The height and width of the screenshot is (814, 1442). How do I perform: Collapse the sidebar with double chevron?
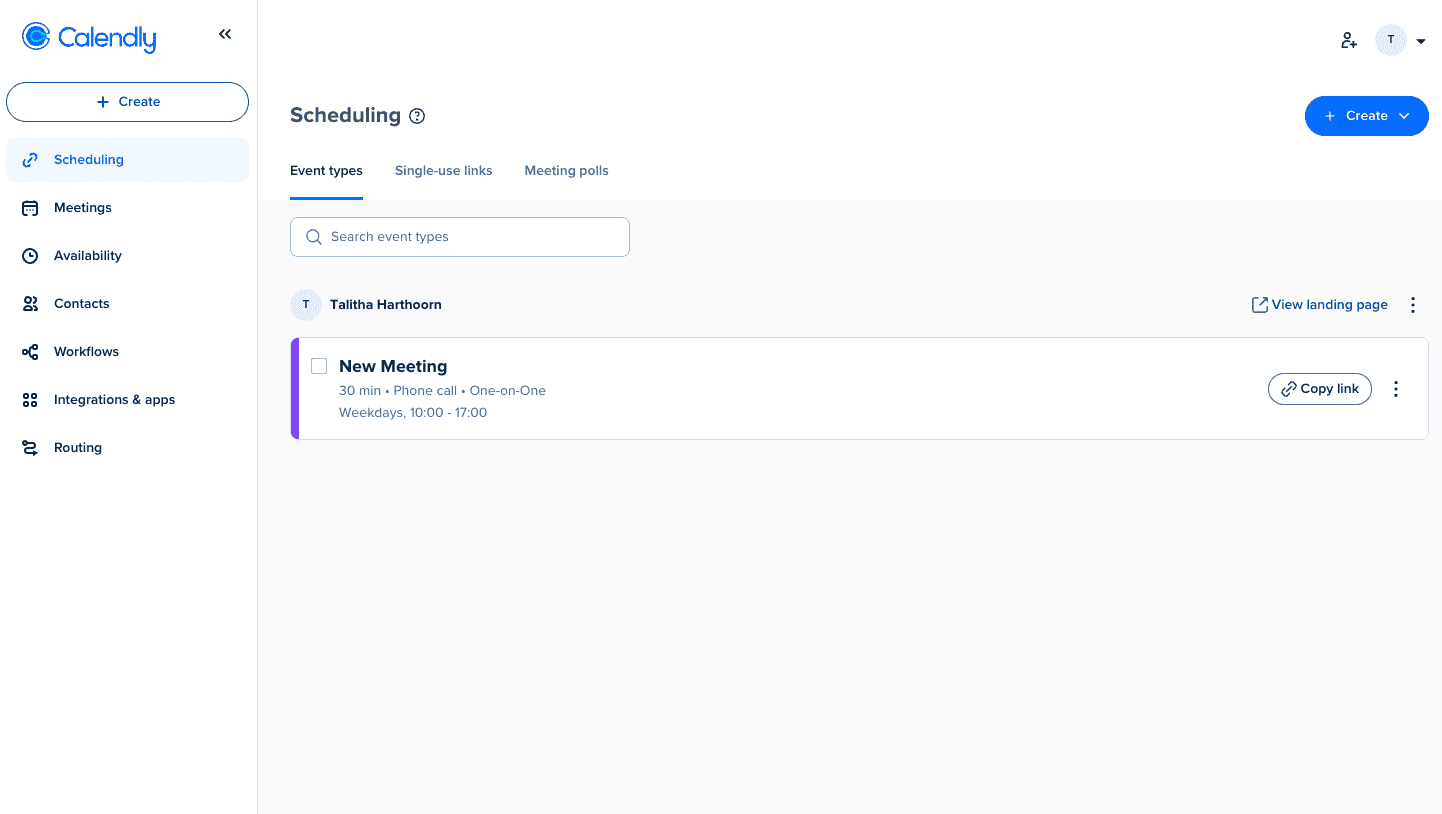(x=225, y=35)
